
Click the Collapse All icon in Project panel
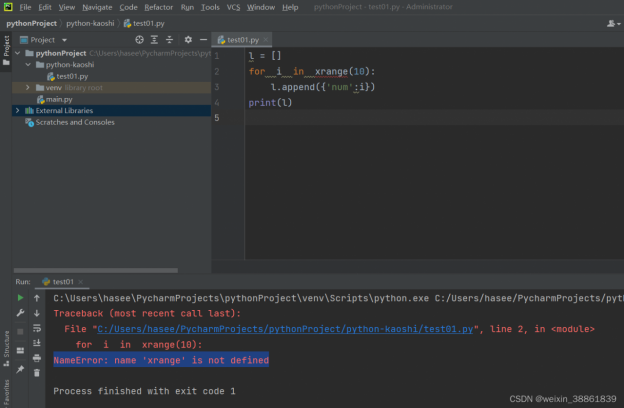(x=170, y=40)
